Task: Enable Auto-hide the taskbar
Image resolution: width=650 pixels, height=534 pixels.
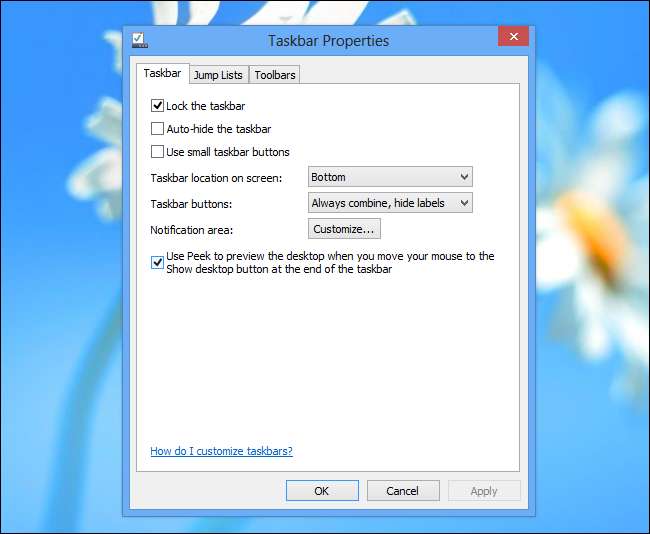Action: click(x=157, y=129)
